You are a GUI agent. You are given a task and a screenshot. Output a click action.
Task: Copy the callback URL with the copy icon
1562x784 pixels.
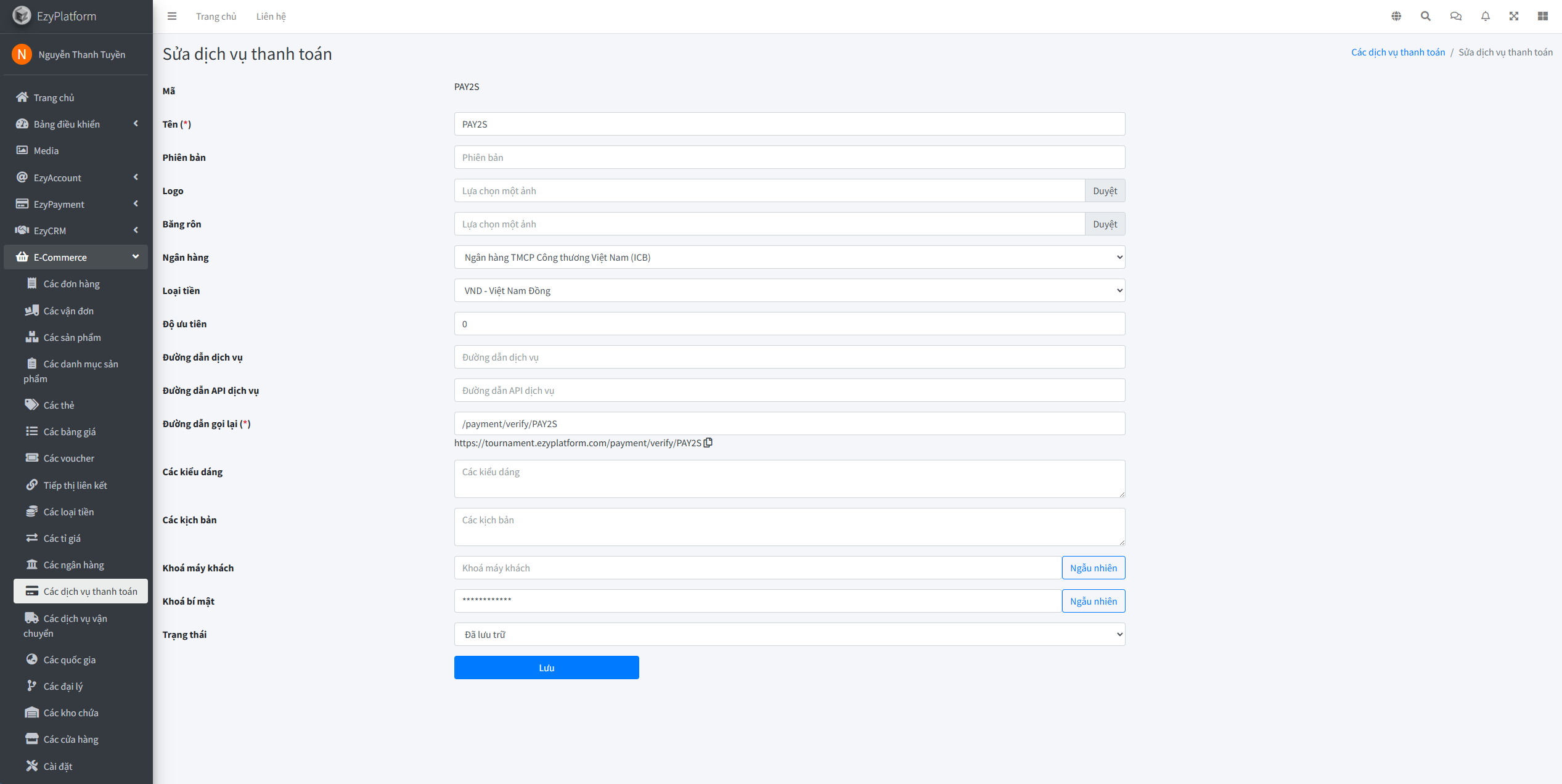point(708,443)
